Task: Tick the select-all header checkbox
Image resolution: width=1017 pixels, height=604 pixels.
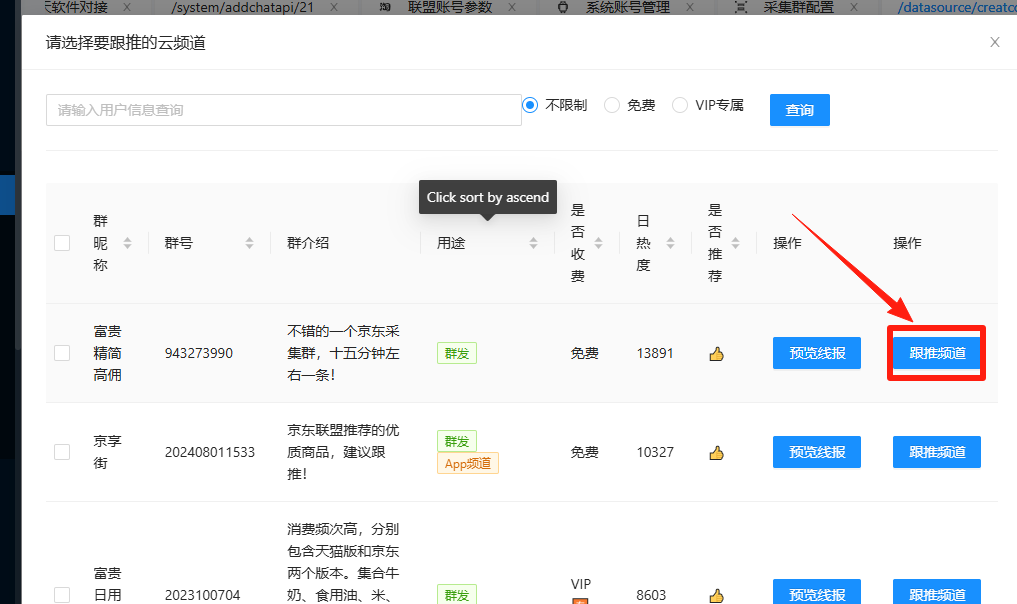Action: (x=62, y=243)
